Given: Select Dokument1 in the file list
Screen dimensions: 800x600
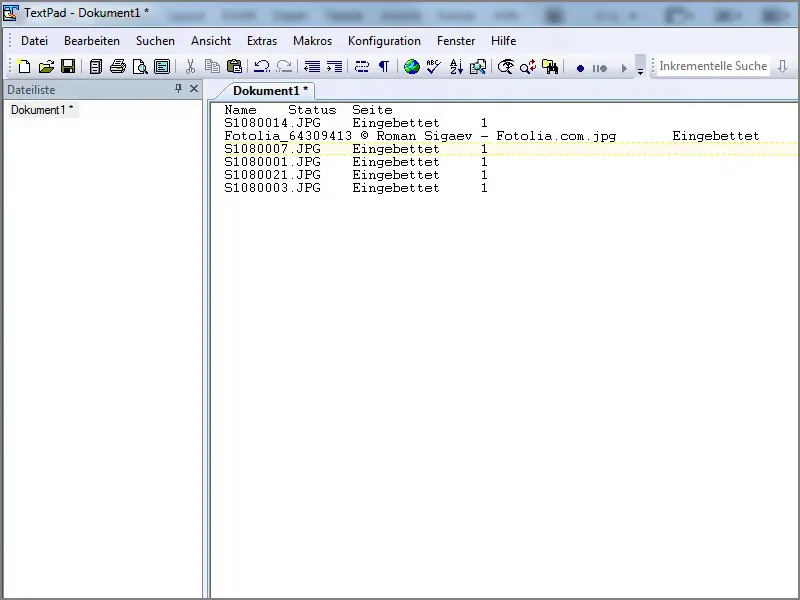Looking at the screenshot, I should (x=42, y=110).
